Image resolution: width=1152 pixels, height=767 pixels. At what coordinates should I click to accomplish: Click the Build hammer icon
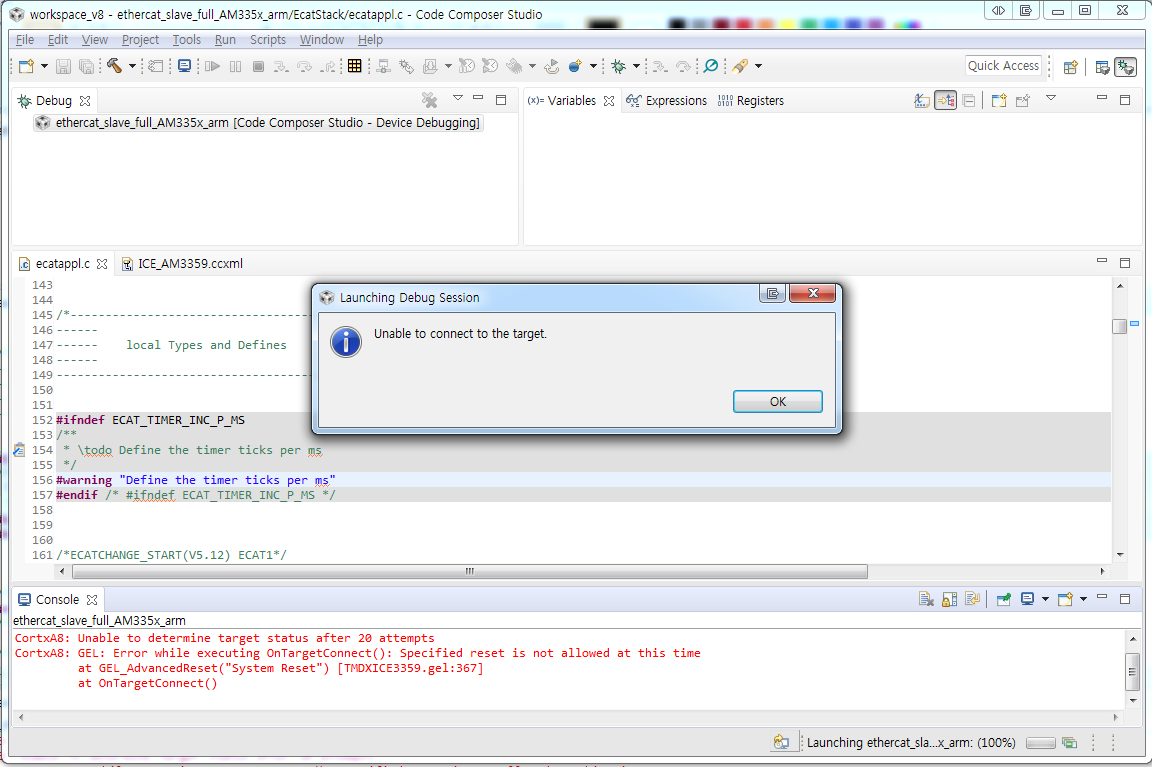tap(114, 66)
